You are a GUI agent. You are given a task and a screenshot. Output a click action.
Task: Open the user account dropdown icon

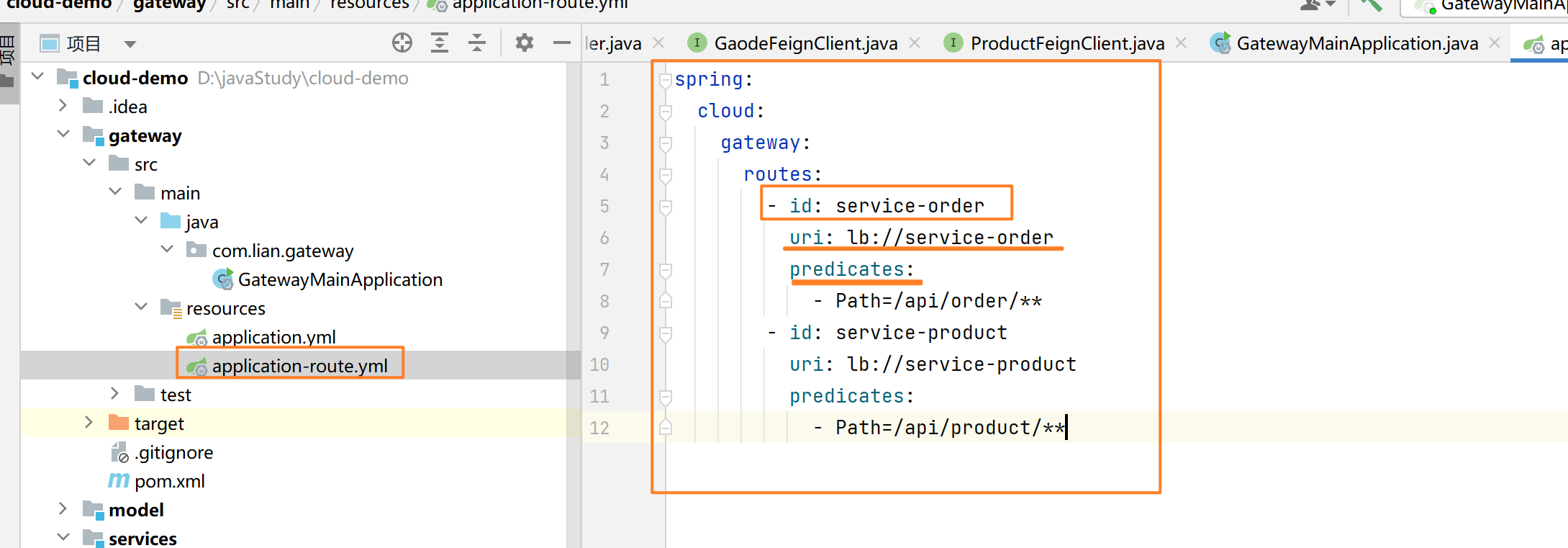tap(1318, 4)
